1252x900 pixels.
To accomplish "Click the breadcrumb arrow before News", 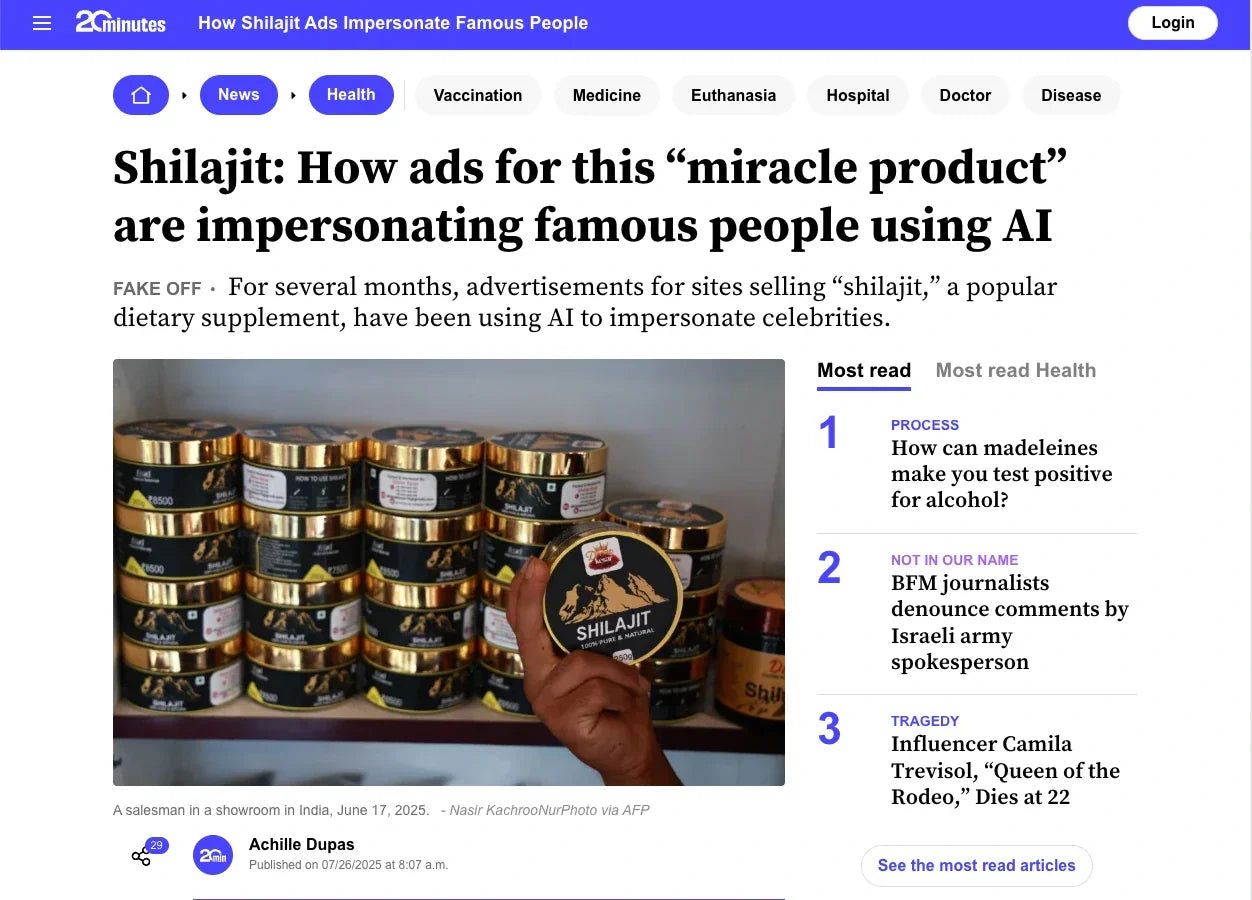I will click(x=184, y=95).
